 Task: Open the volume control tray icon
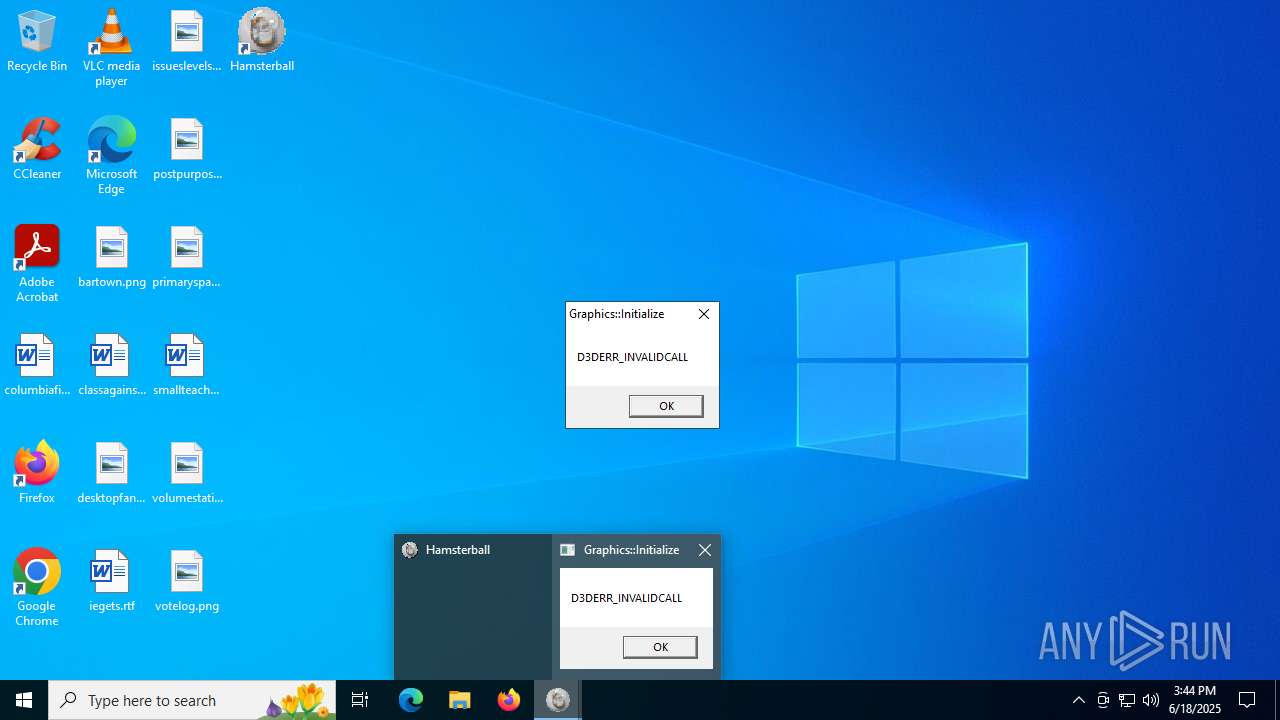[x=1151, y=700]
